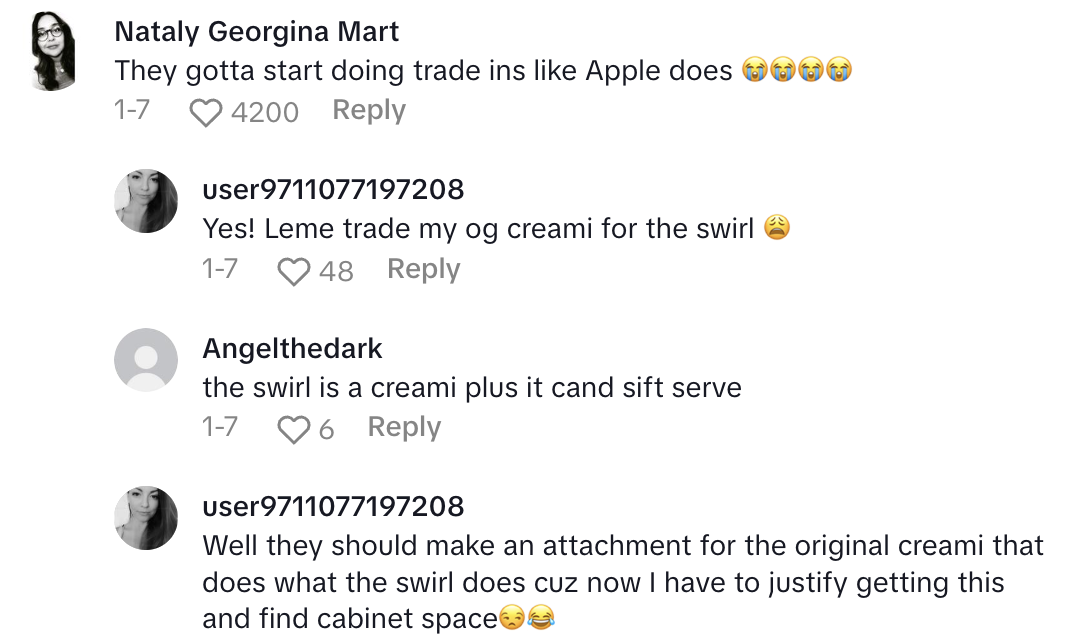The width and height of the screenshot is (1066, 642).
Task: Select the username Angelthedark
Action: (293, 348)
